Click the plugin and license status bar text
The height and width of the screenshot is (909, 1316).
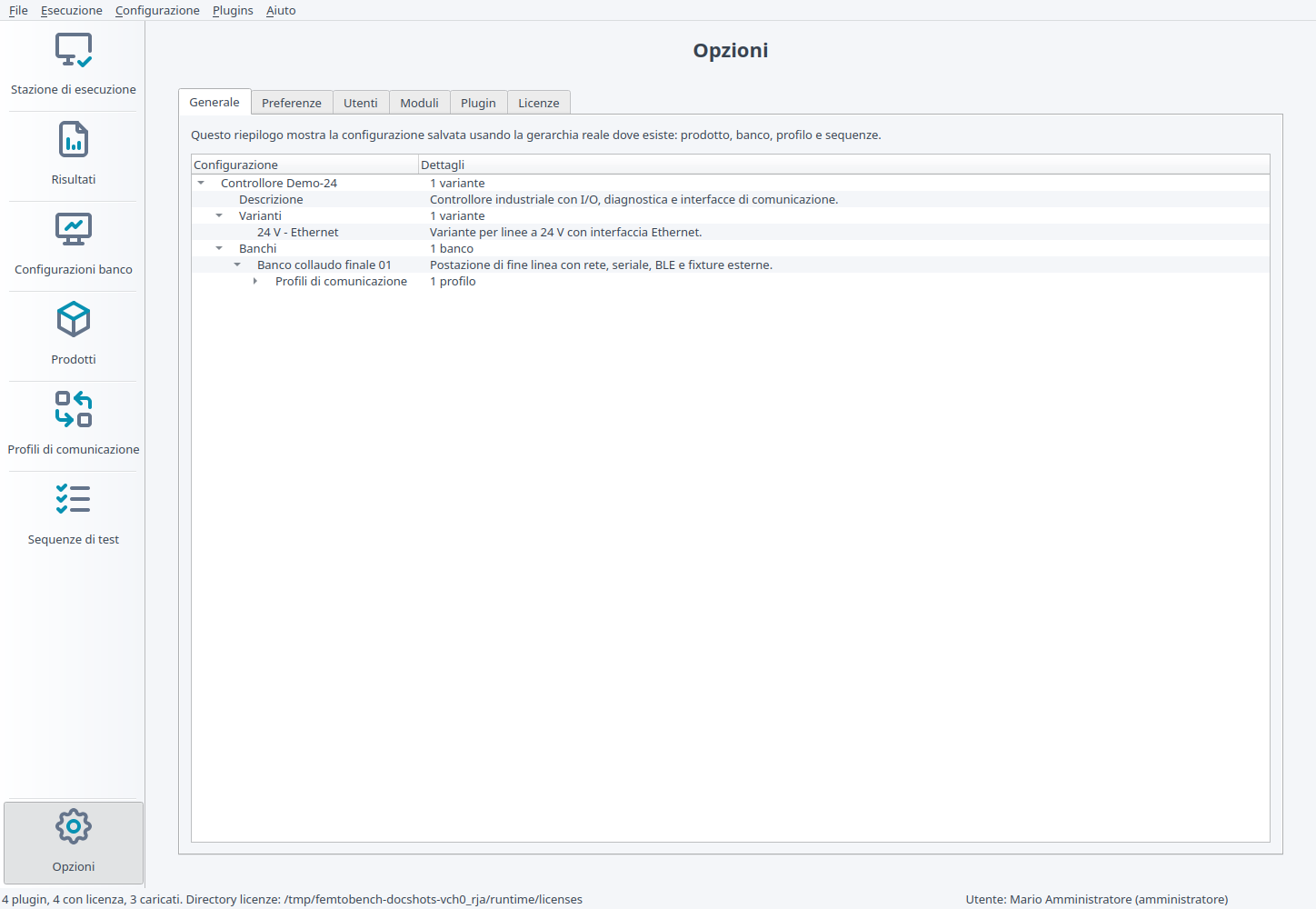(x=293, y=899)
